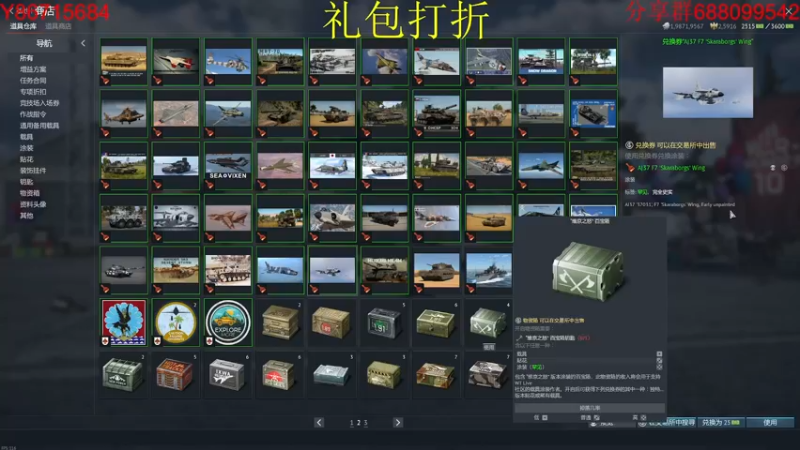Select the wooden chest crate
This screenshot has height=450, width=800.
tap(280, 322)
